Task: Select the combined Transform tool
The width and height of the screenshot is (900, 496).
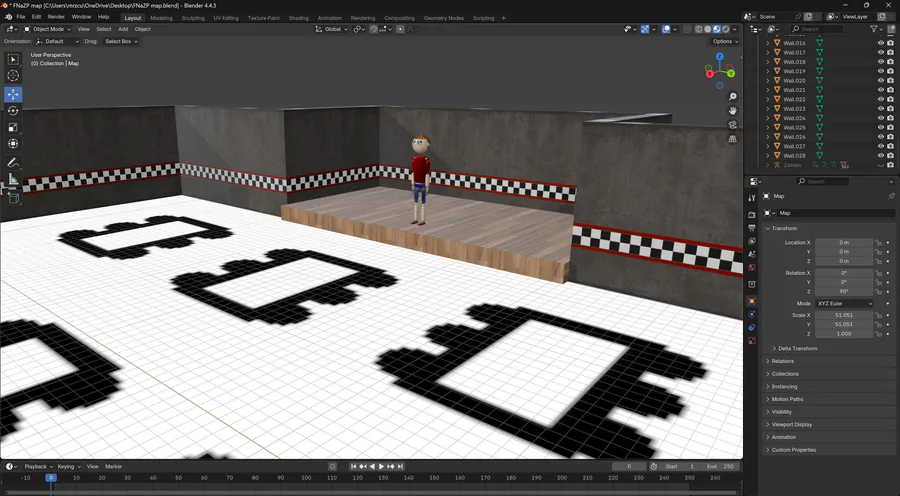Action: pyautogui.click(x=13, y=144)
